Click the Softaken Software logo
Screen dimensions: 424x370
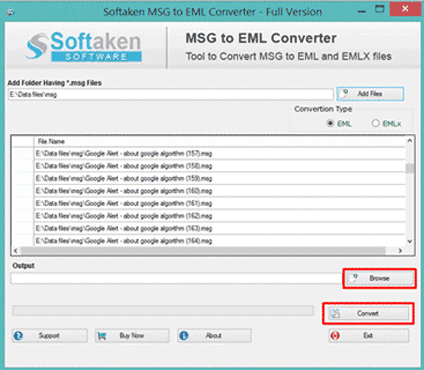click(x=83, y=46)
